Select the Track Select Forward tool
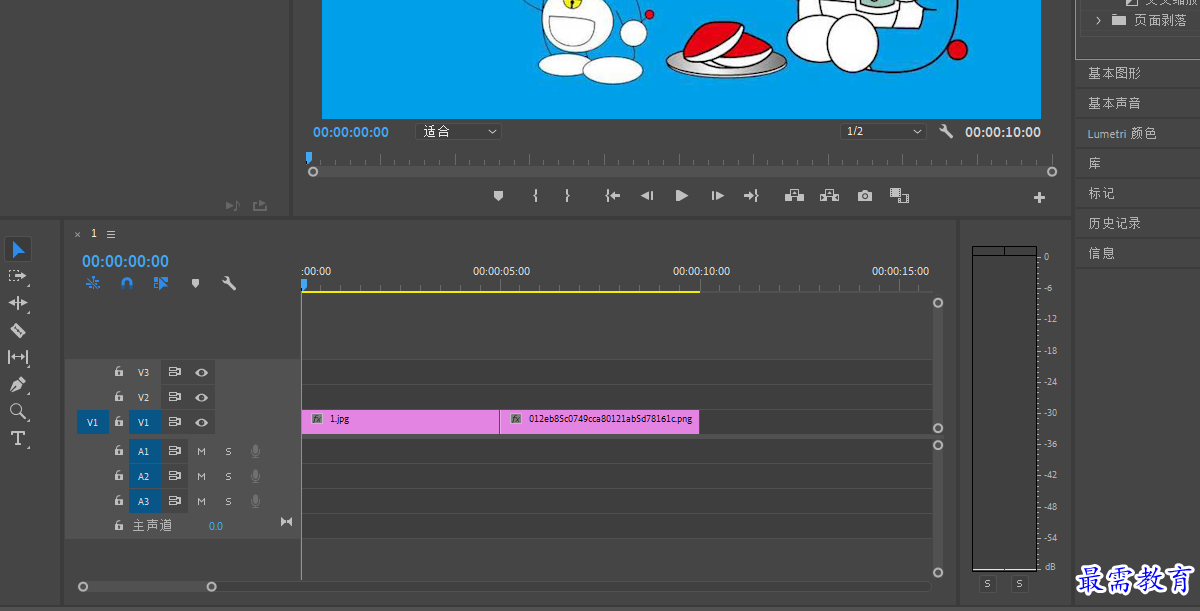1200x611 pixels. click(18, 276)
